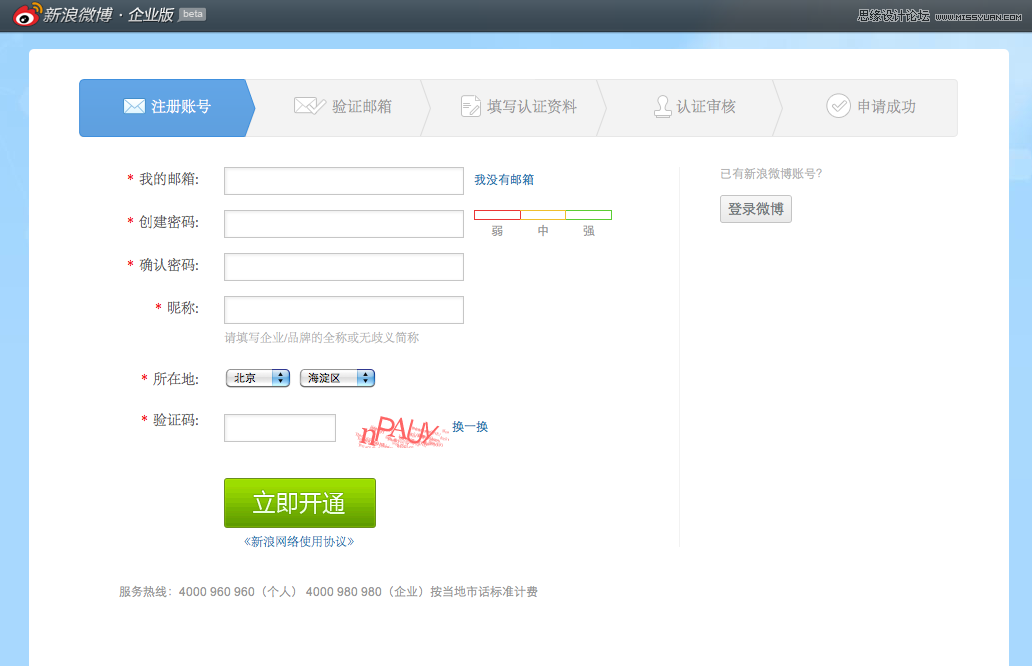
Task: Click the 确认密码 confirm password field
Action: [344, 267]
